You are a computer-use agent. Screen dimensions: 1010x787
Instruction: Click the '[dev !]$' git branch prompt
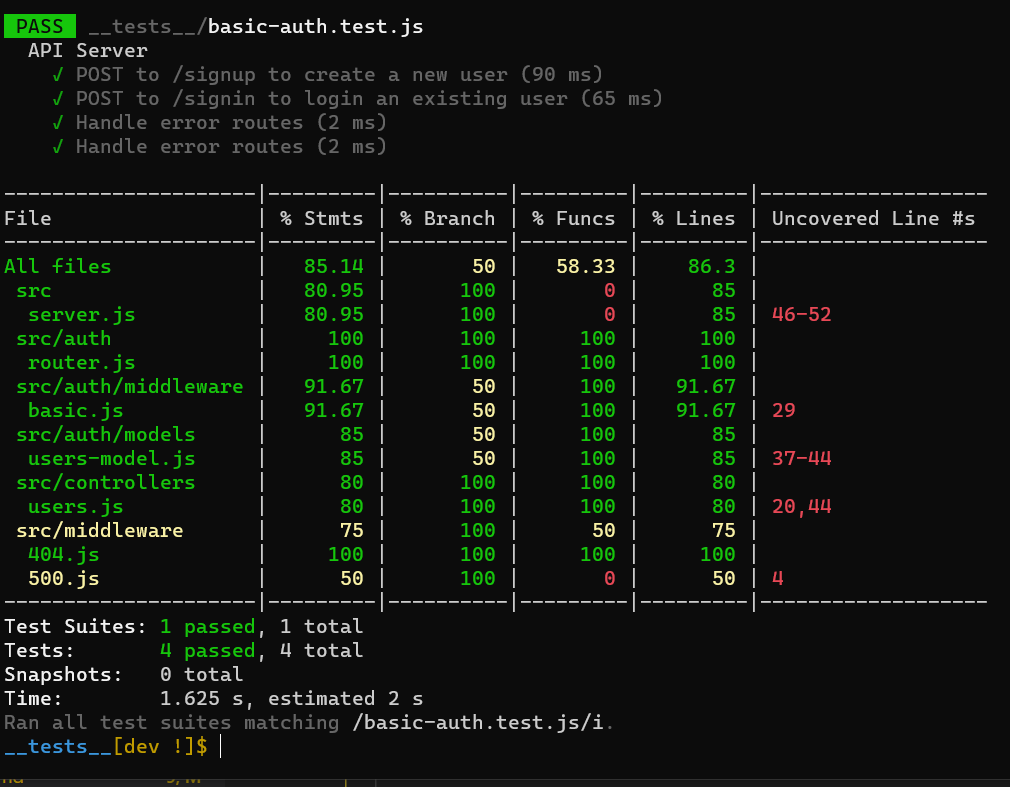160,746
